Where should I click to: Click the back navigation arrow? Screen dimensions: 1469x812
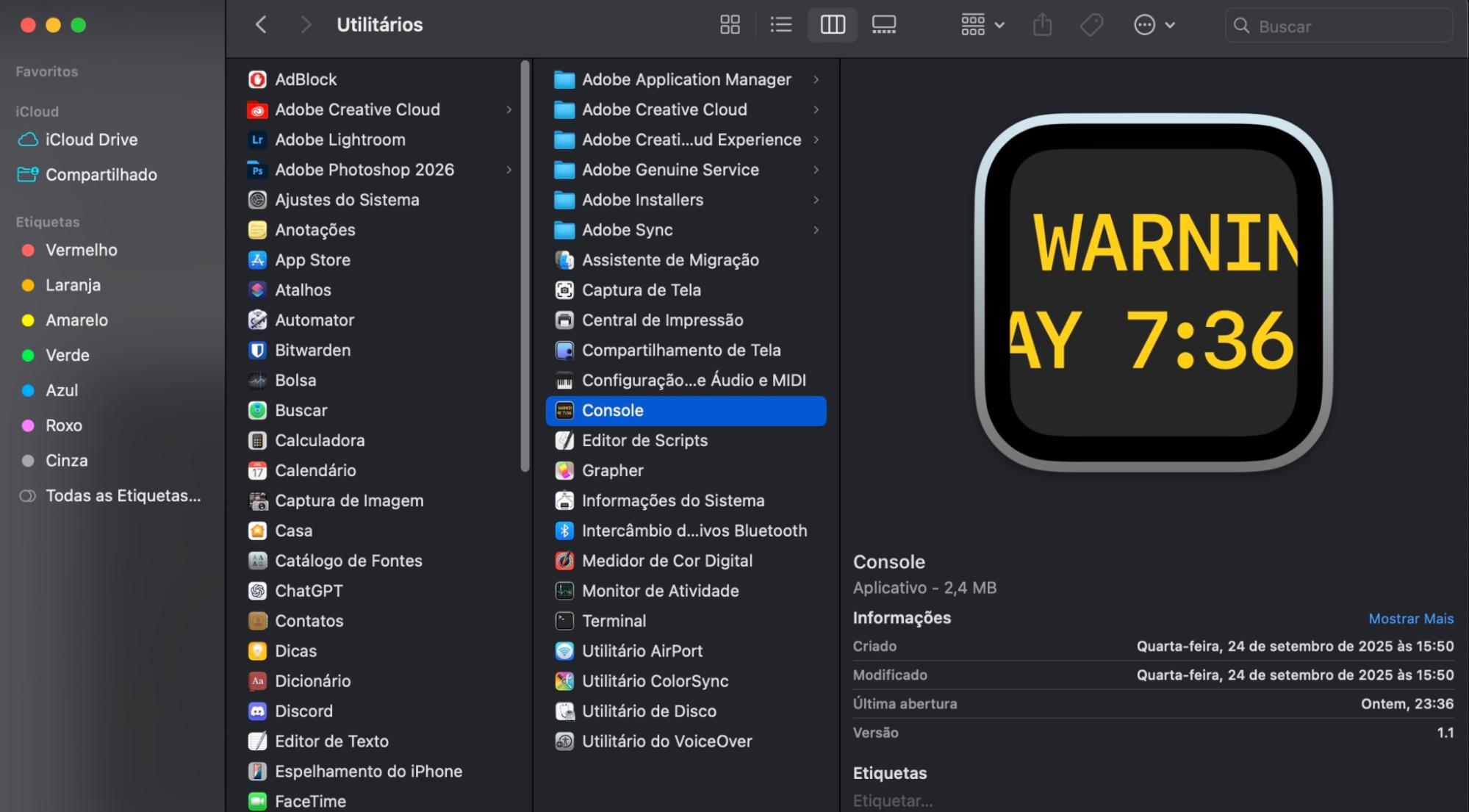click(x=260, y=24)
